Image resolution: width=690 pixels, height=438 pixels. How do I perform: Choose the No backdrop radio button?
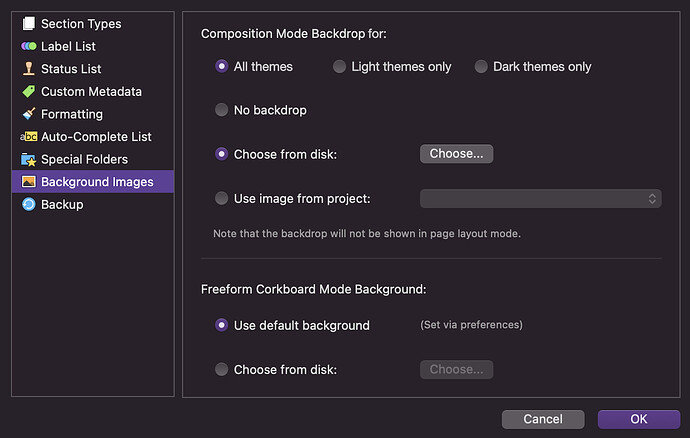(222, 110)
